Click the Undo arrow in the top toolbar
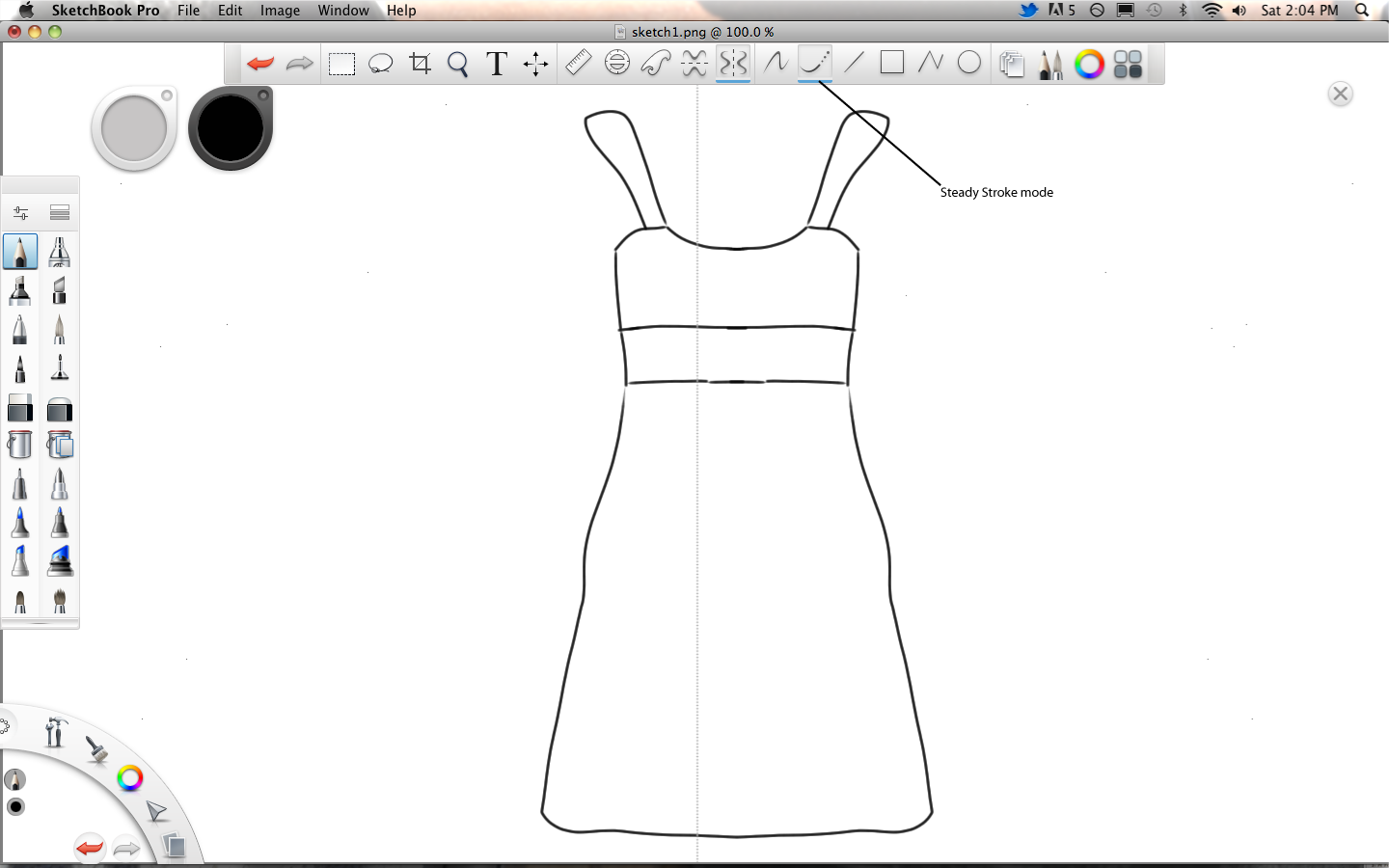 point(260,64)
